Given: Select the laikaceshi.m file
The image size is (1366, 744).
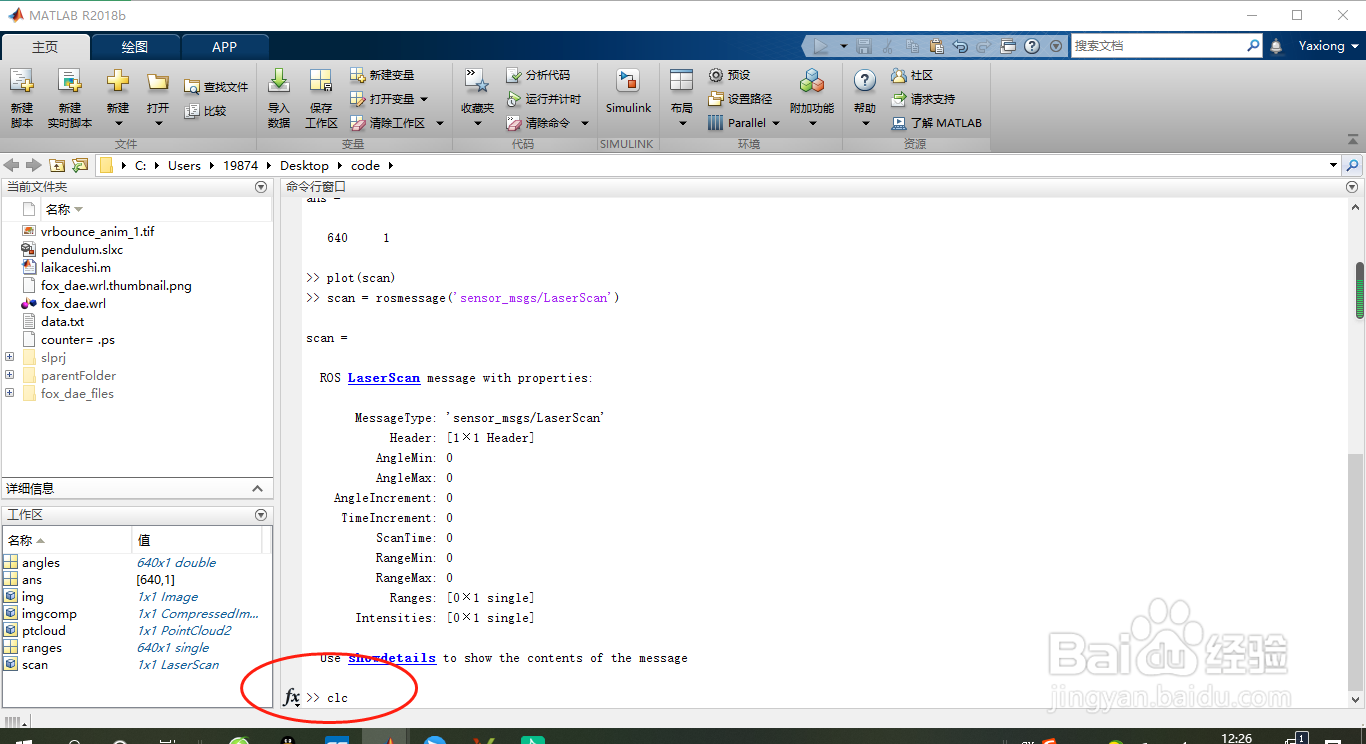Looking at the screenshot, I should tap(76, 267).
